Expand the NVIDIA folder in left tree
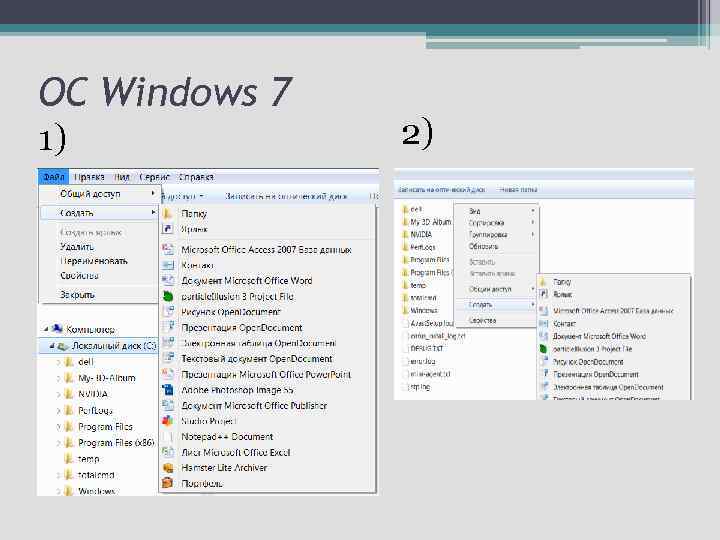The height and width of the screenshot is (540, 720). point(58,394)
